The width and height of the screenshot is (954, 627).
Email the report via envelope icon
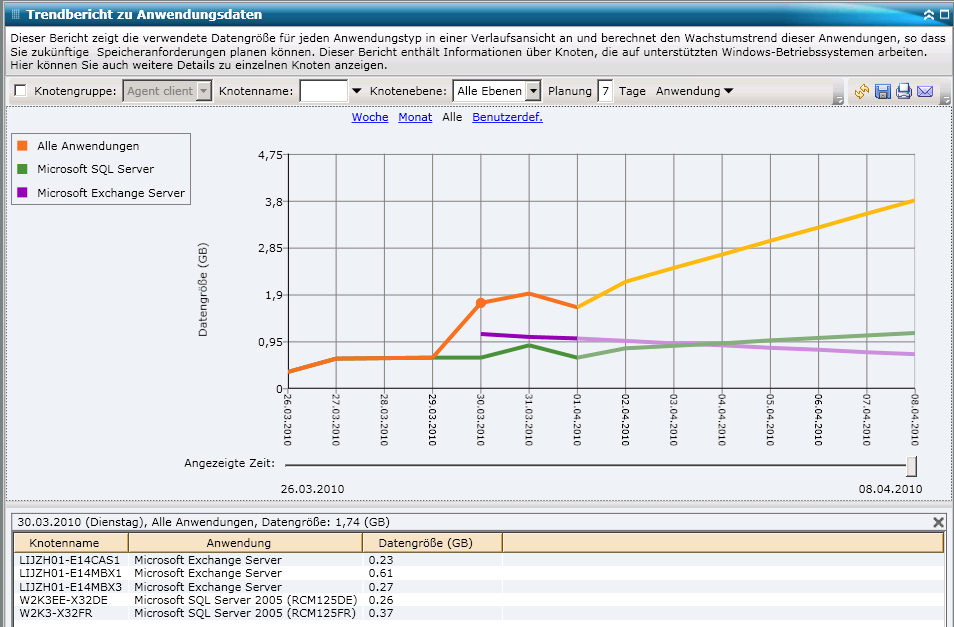coord(925,92)
